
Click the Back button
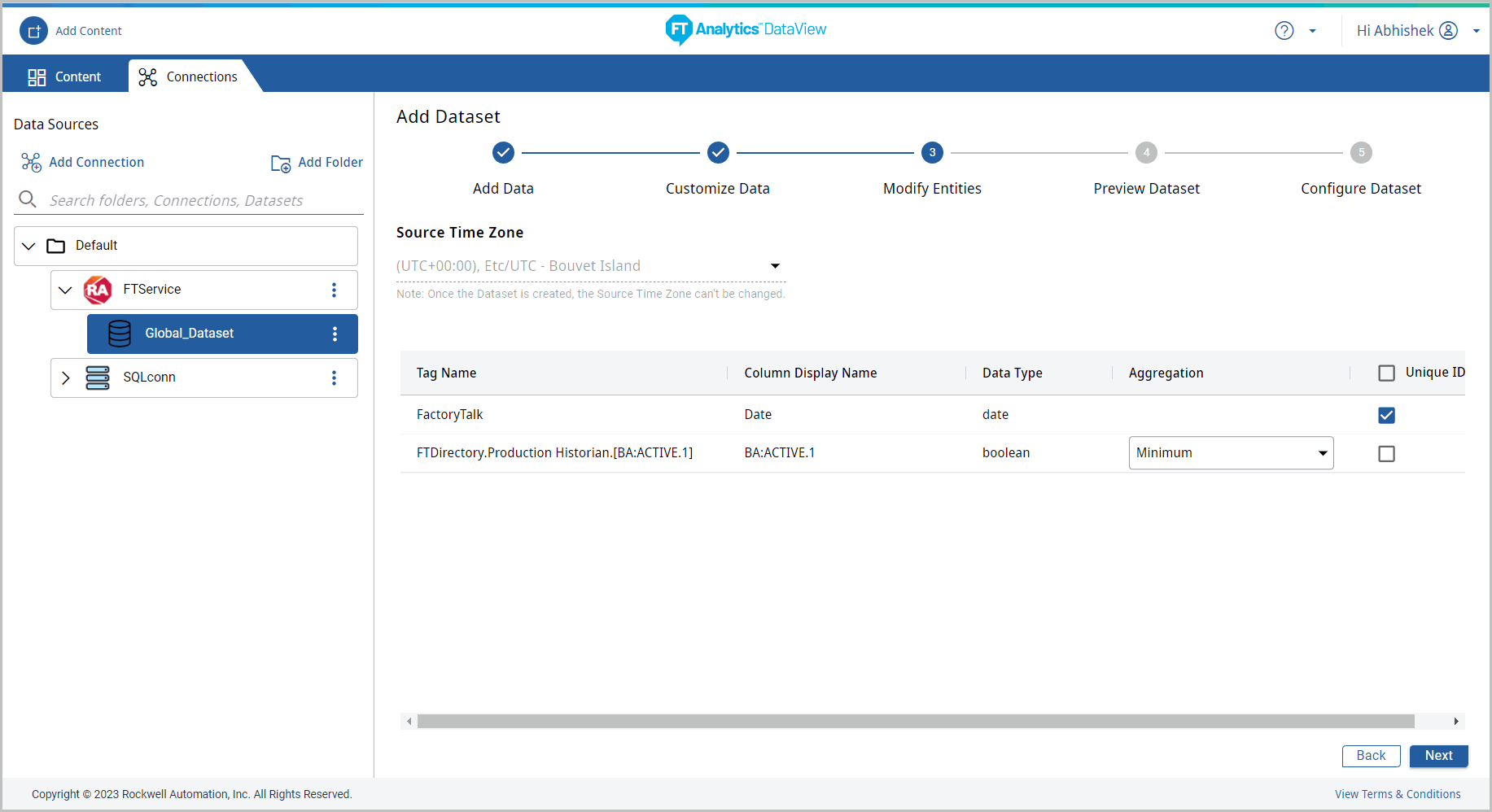(x=1371, y=756)
